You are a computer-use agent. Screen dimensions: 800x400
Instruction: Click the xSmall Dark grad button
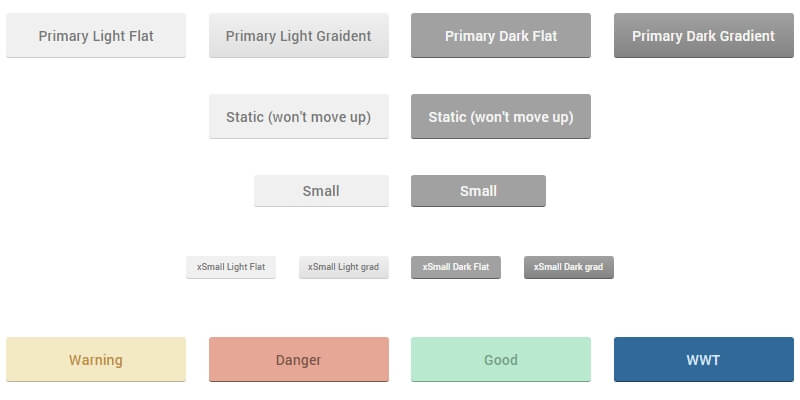point(568,267)
